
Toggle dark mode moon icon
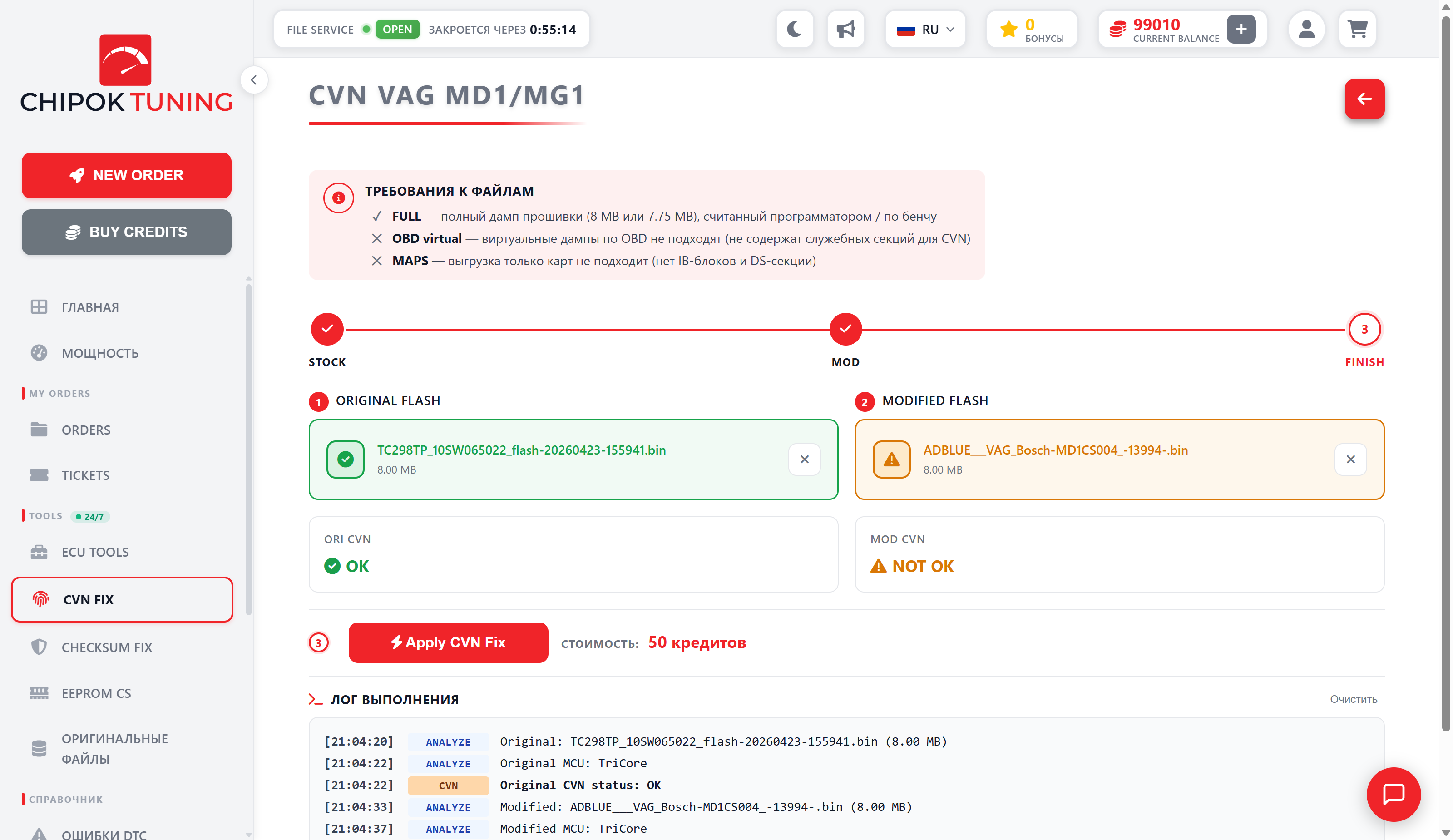click(795, 30)
